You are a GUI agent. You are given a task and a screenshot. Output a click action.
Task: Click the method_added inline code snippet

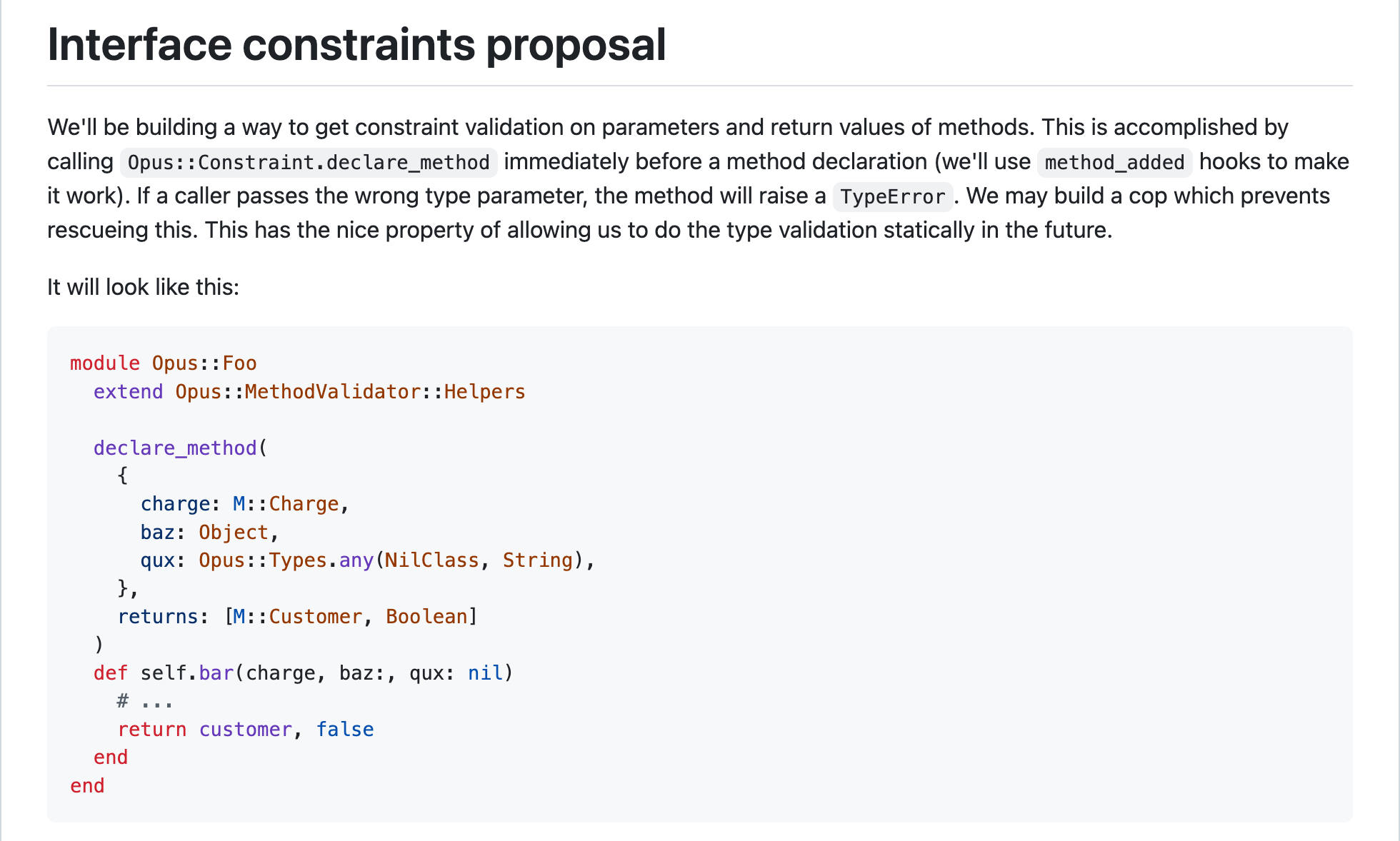pos(1114,163)
